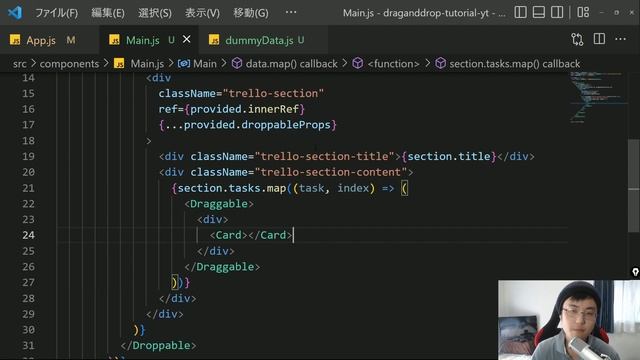Screen dimensions: 640x360
Task: Close the Main.js tab
Action: pos(187,39)
